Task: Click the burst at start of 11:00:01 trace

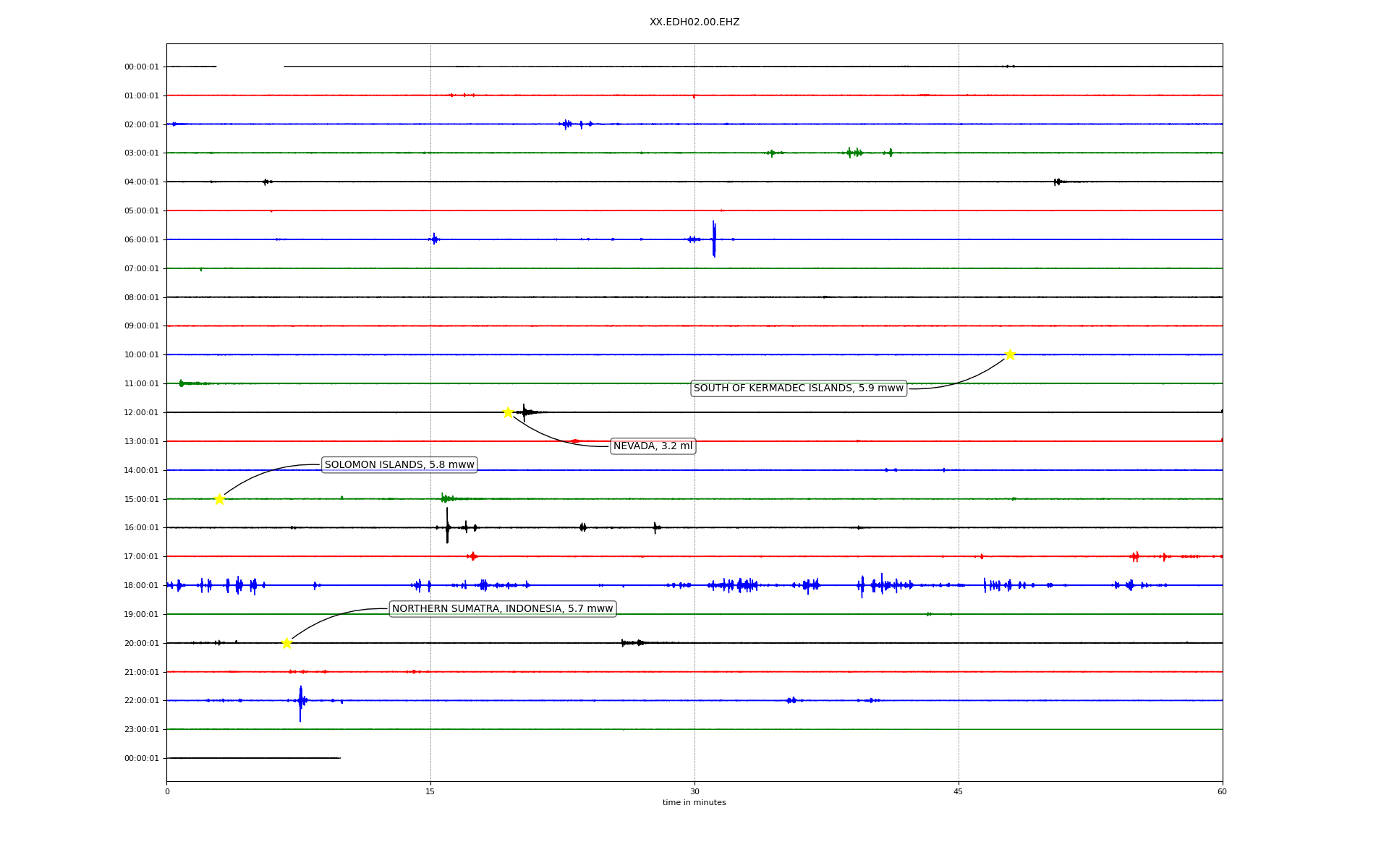Action: (182, 383)
